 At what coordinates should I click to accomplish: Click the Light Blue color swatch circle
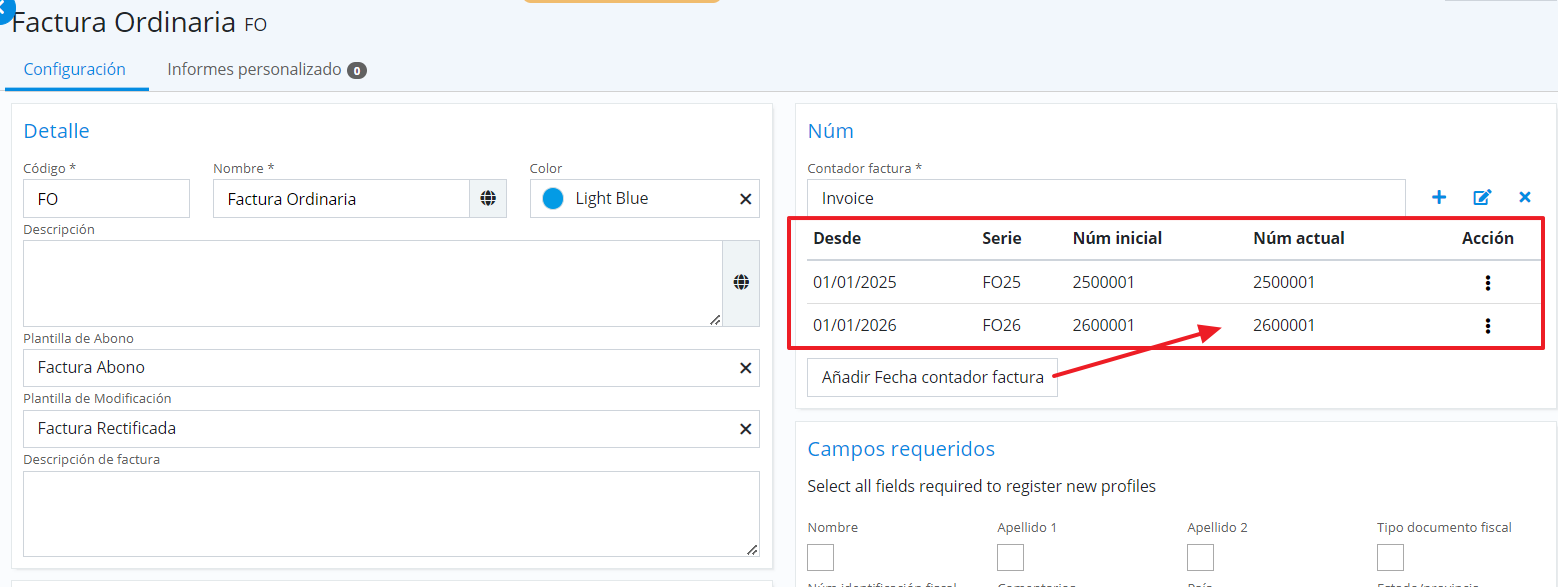point(553,199)
